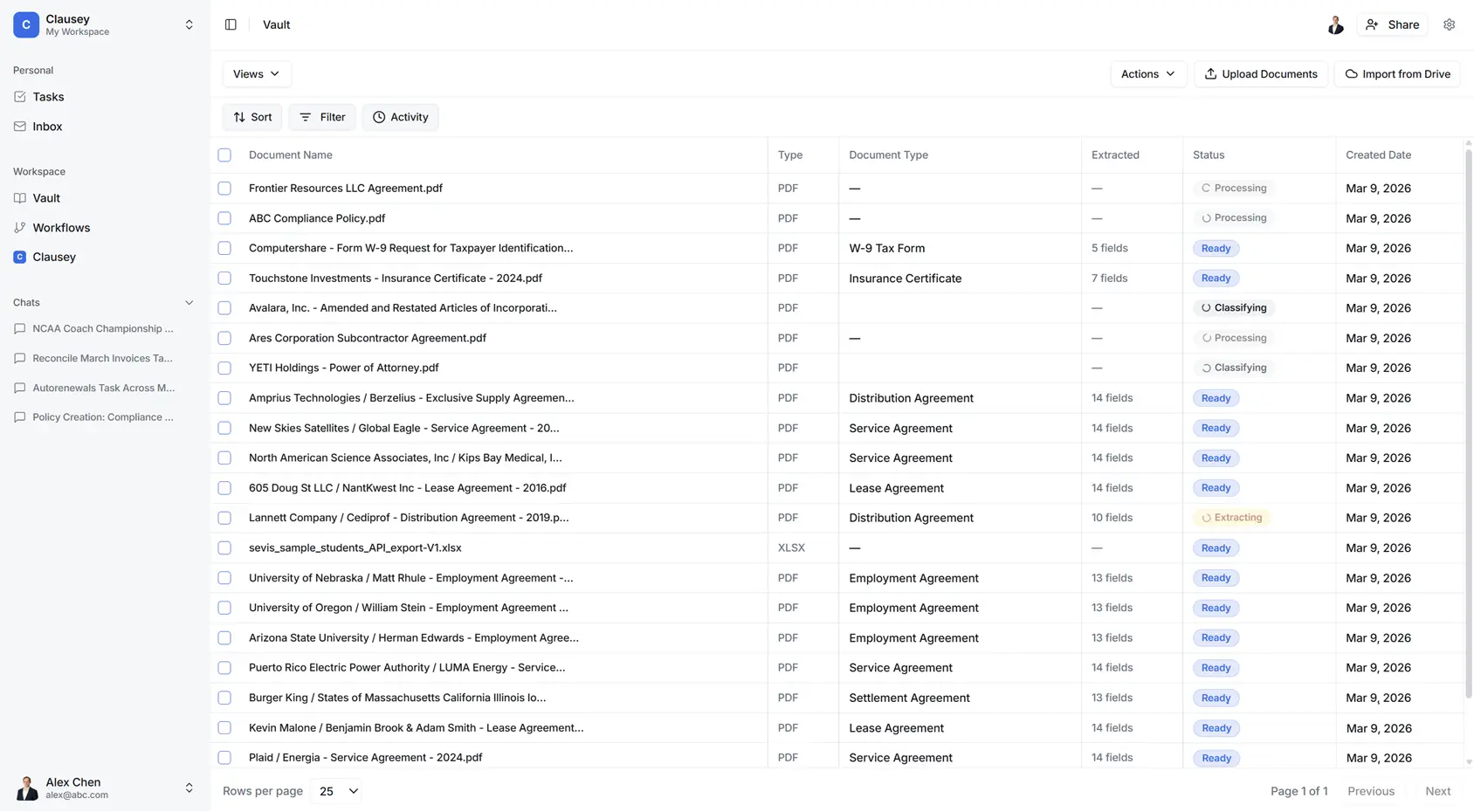Navigate to Vault in the sidebar
1474x812 pixels.
pyautogui.click(x=46, y=198)
